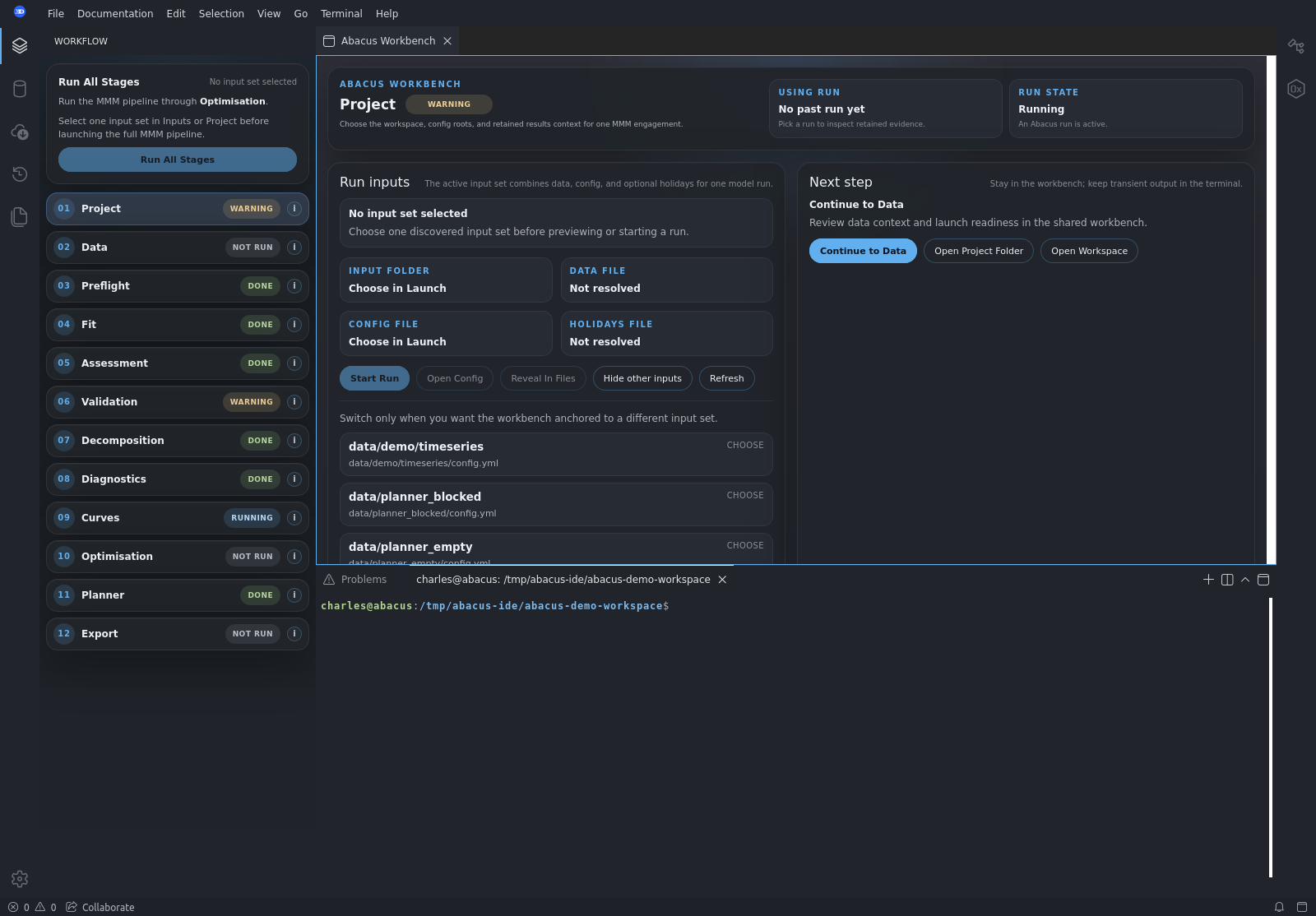Open the run history icon in activity bar

(20, 174)
